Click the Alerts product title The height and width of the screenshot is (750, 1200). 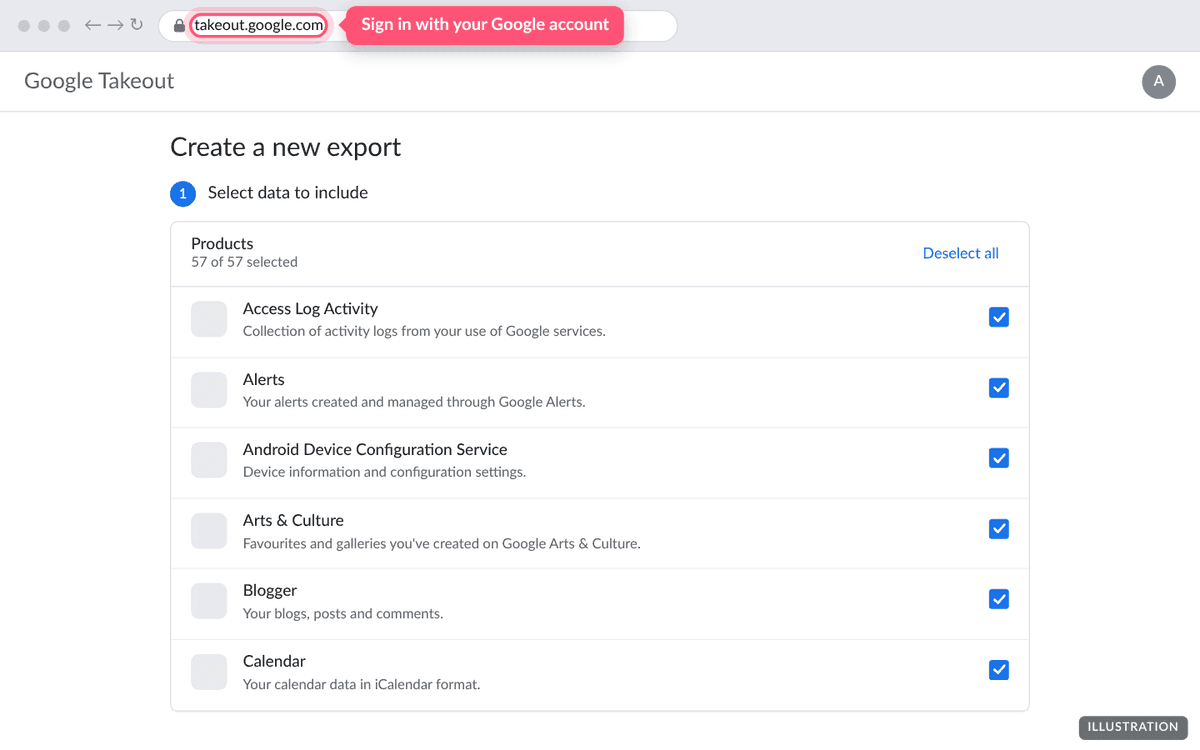click(264, 379)
